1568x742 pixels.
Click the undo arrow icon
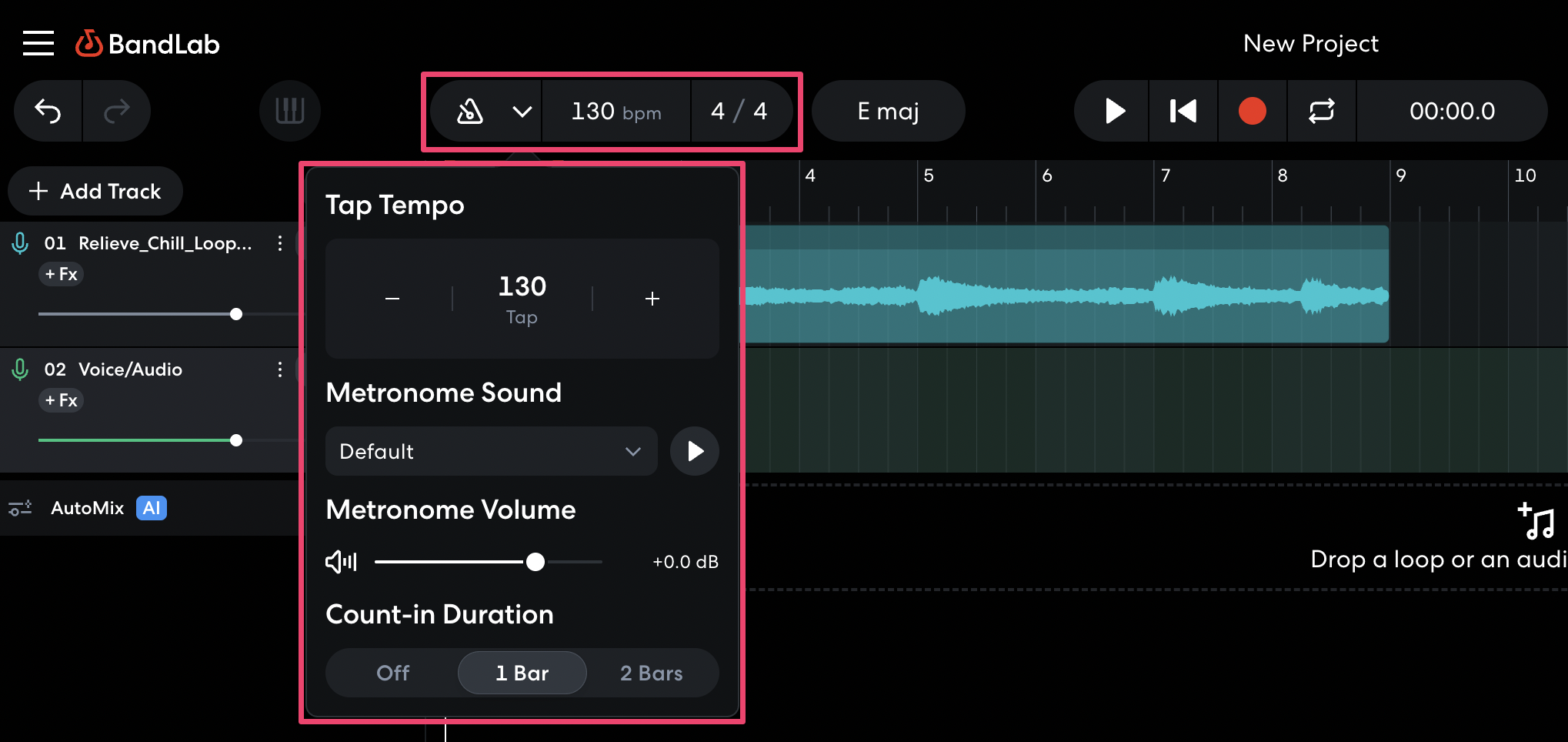pyautogui.click(x=48, y=112)
